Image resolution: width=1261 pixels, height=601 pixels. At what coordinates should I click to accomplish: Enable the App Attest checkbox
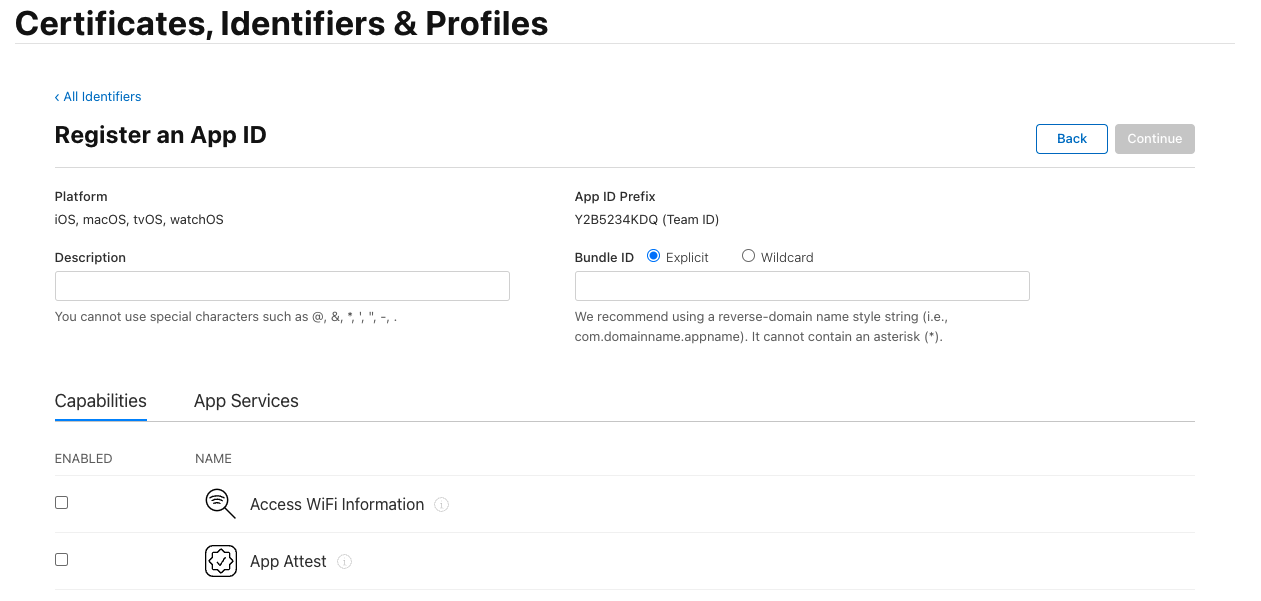[x=61, y=559]
